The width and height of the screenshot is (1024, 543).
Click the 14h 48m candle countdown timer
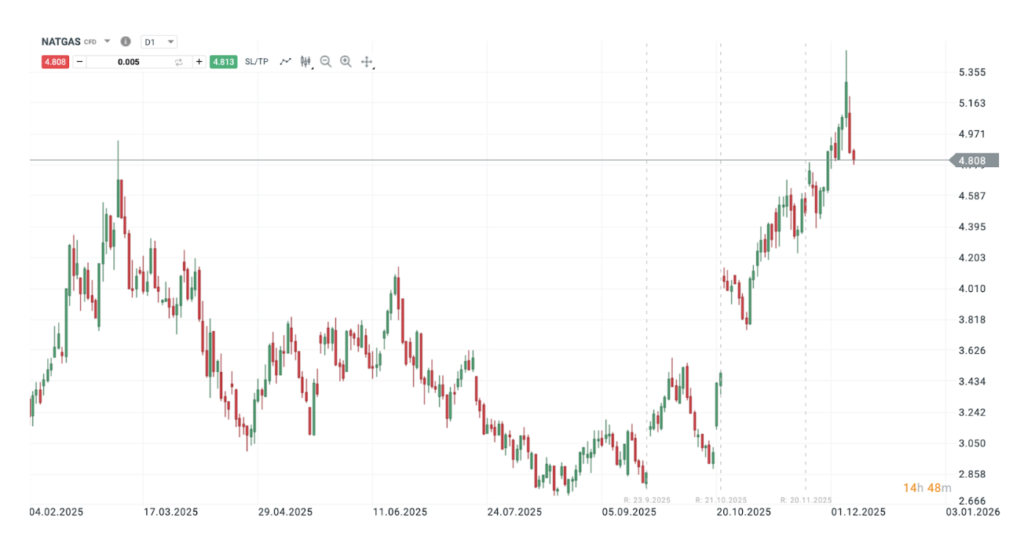pyautogui.click(x=927, y=487)
